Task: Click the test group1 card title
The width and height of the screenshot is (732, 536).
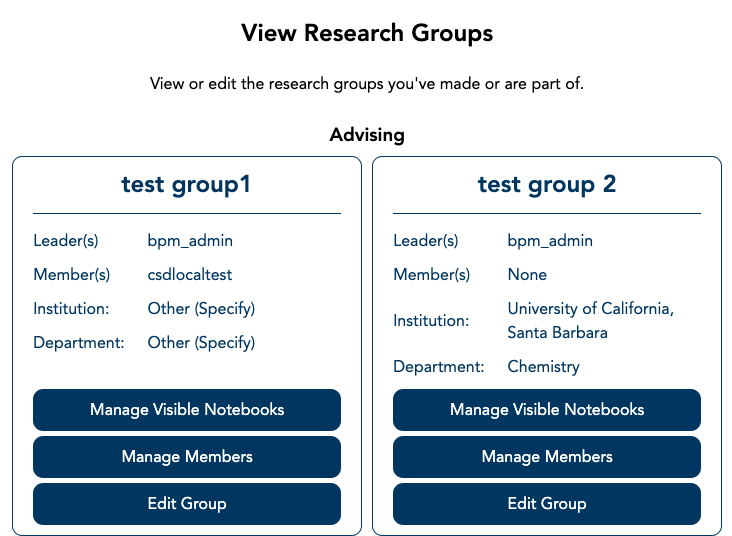Action: tap(187, 184)
